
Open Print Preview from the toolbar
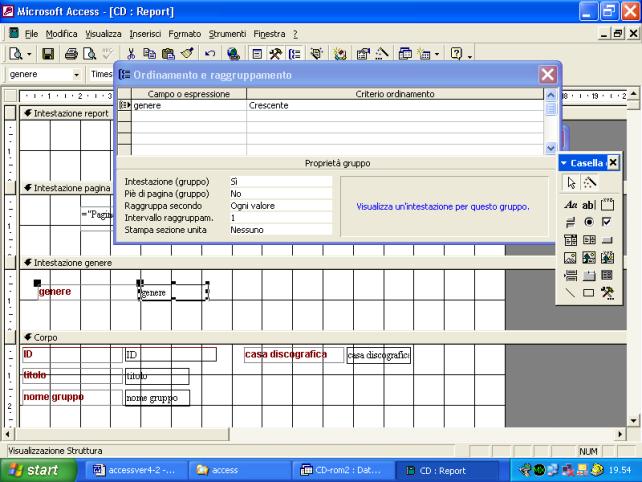click(x=89, y=54)
